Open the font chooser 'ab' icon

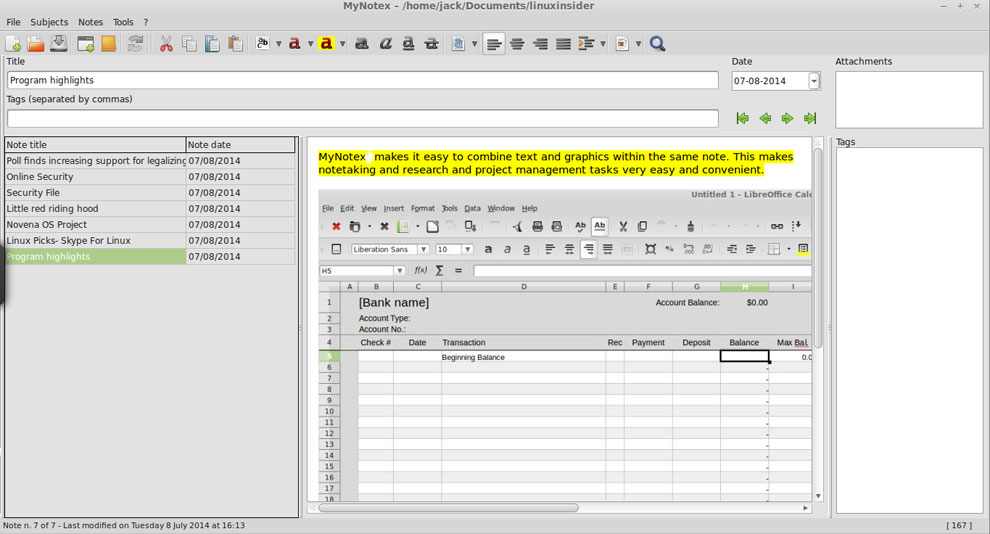click(263, 44)
